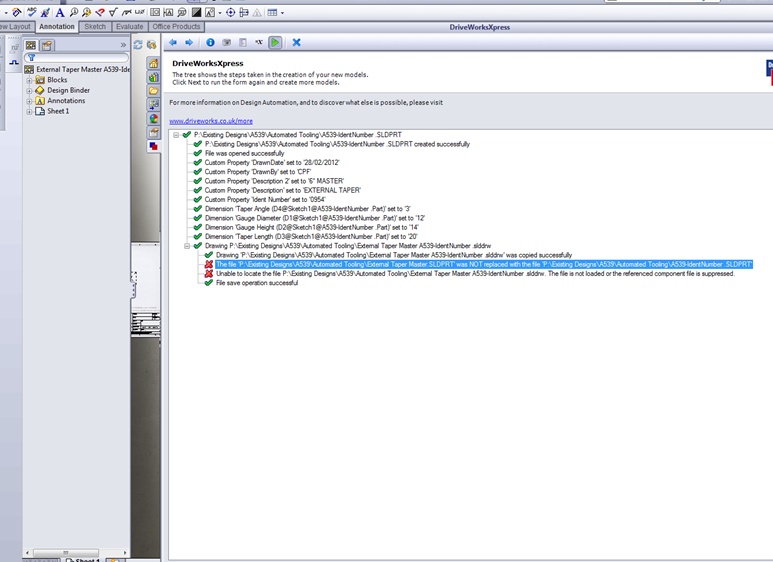The height and width of the screenshot is (562, 773).
Task: Switch to the View Layout tab
Action: [17, 27]
